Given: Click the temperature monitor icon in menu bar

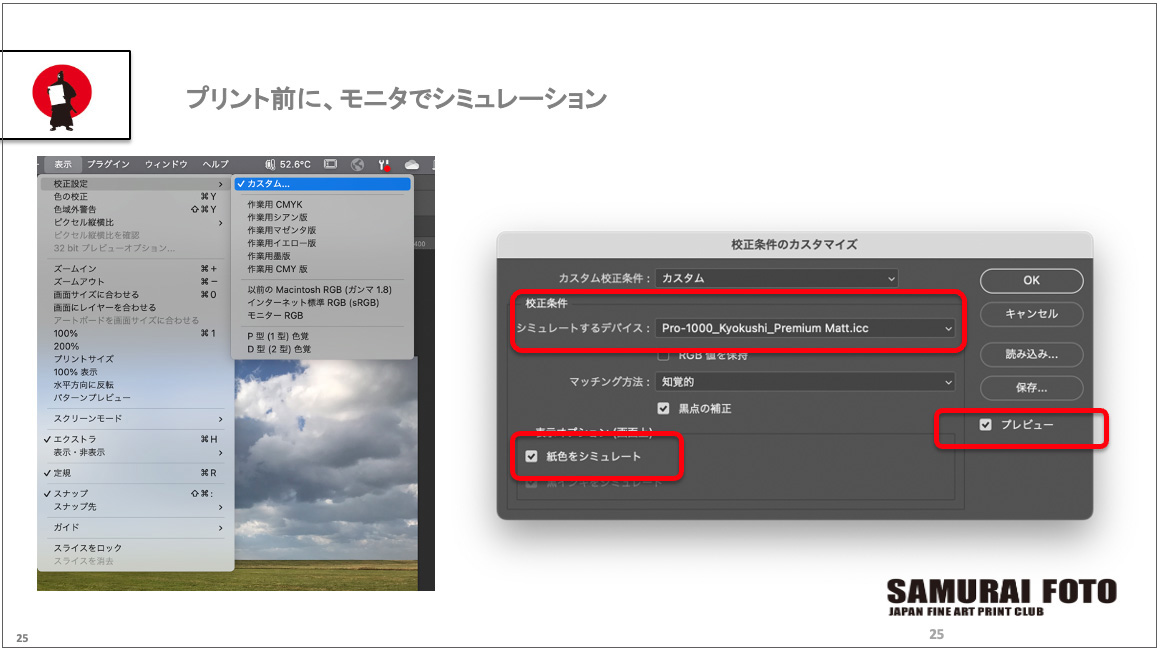Looking at the screenshot, I should tap(271, 164).
